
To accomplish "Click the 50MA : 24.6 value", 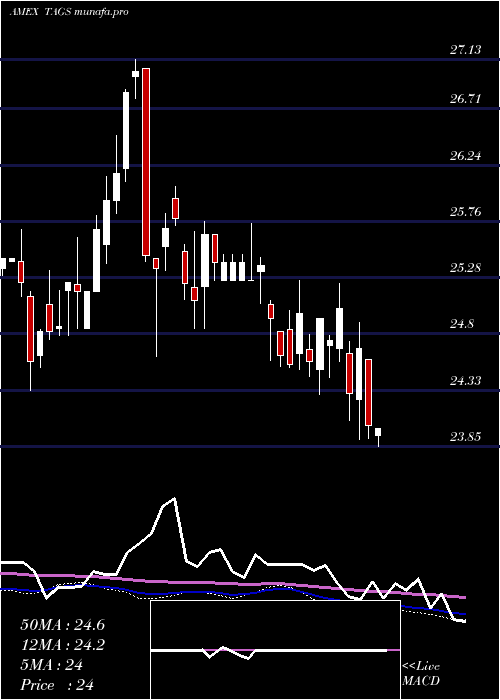I will (62, 625).
